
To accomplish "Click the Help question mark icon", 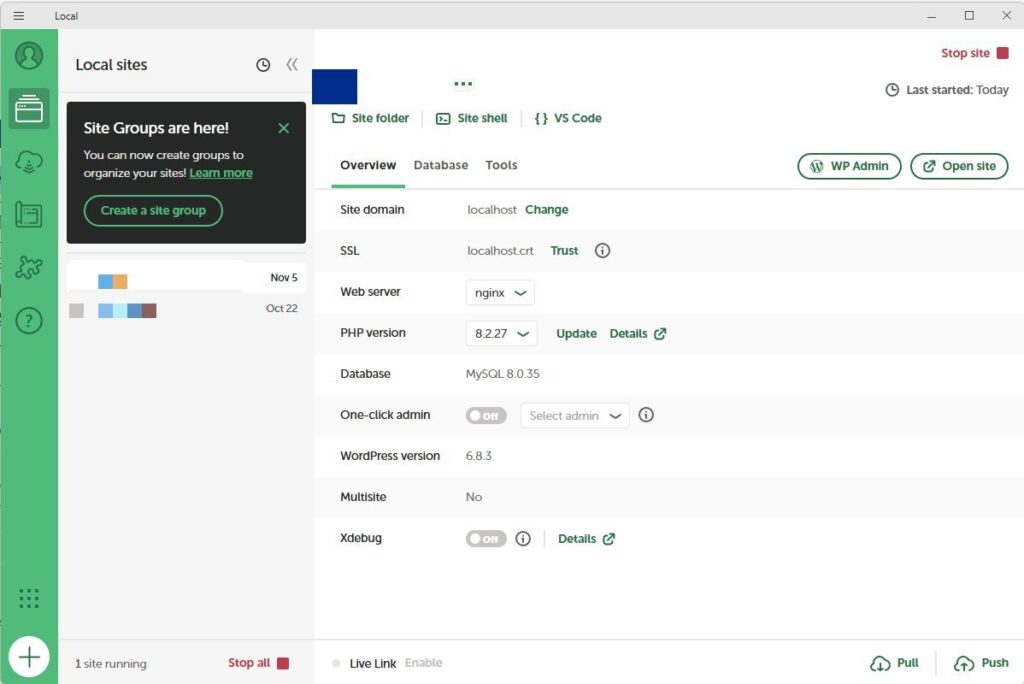I will (x=29, y=321).
